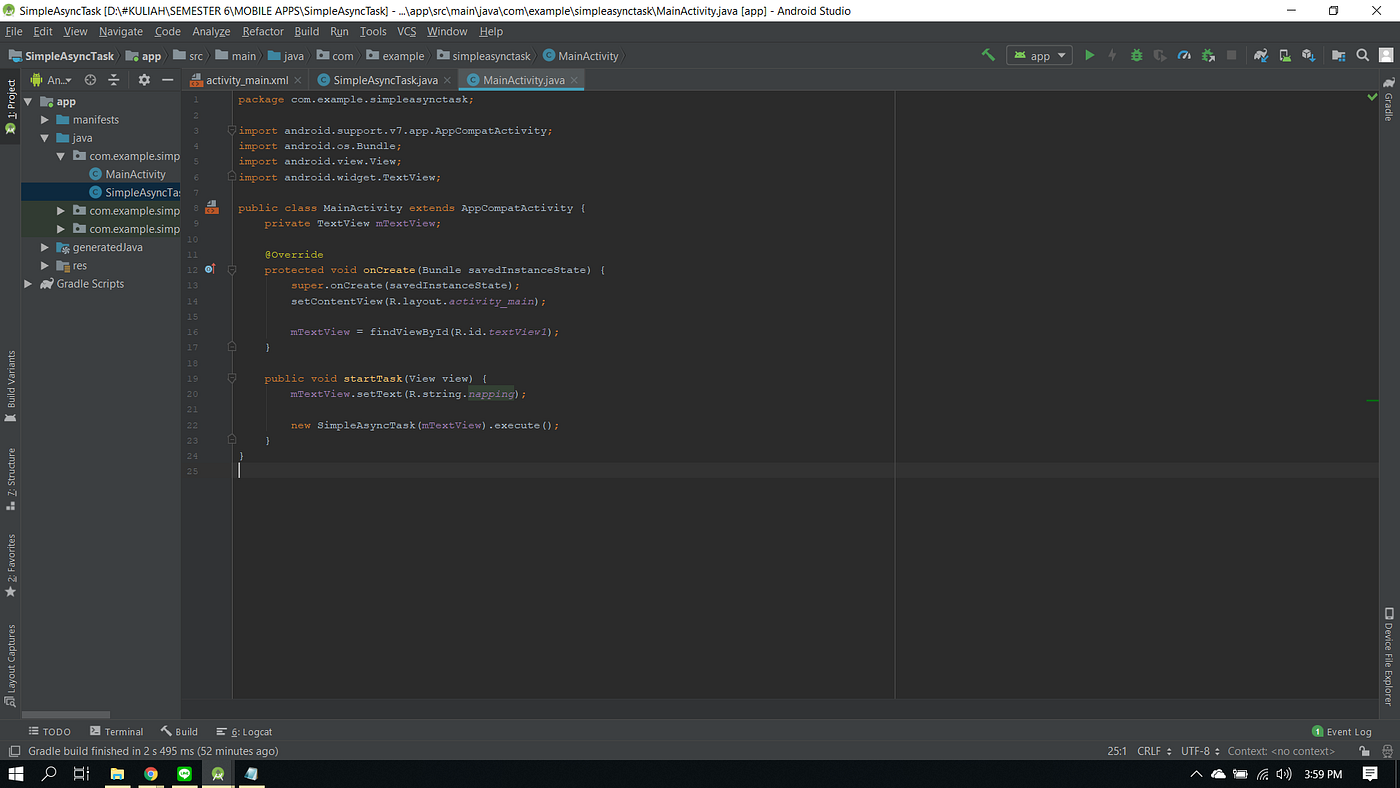This screenshot has width=1400, height=788.
Task: Open the AVD Manager icon
Action: [x=1284, y=56]
